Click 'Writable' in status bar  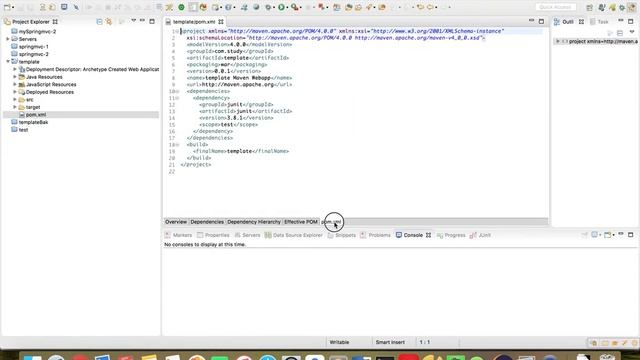pos(339,342)
